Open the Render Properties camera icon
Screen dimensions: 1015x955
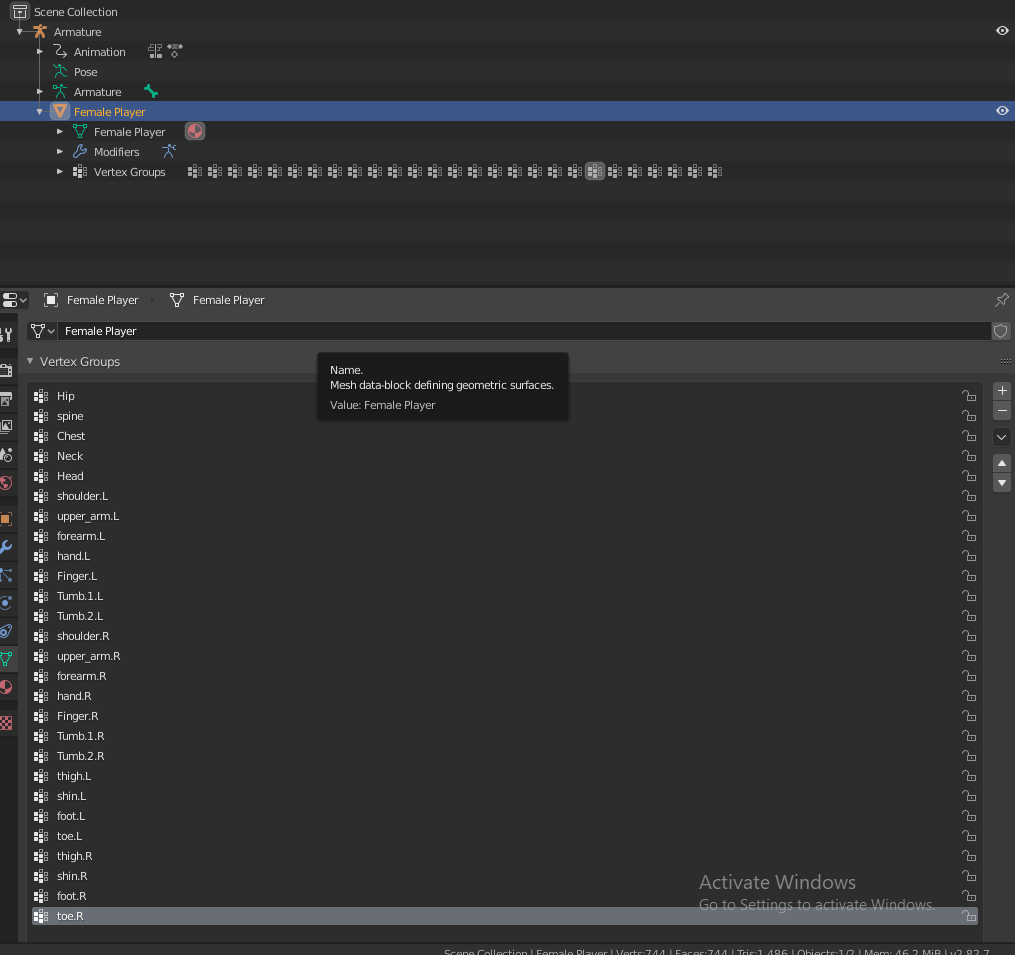7,368
